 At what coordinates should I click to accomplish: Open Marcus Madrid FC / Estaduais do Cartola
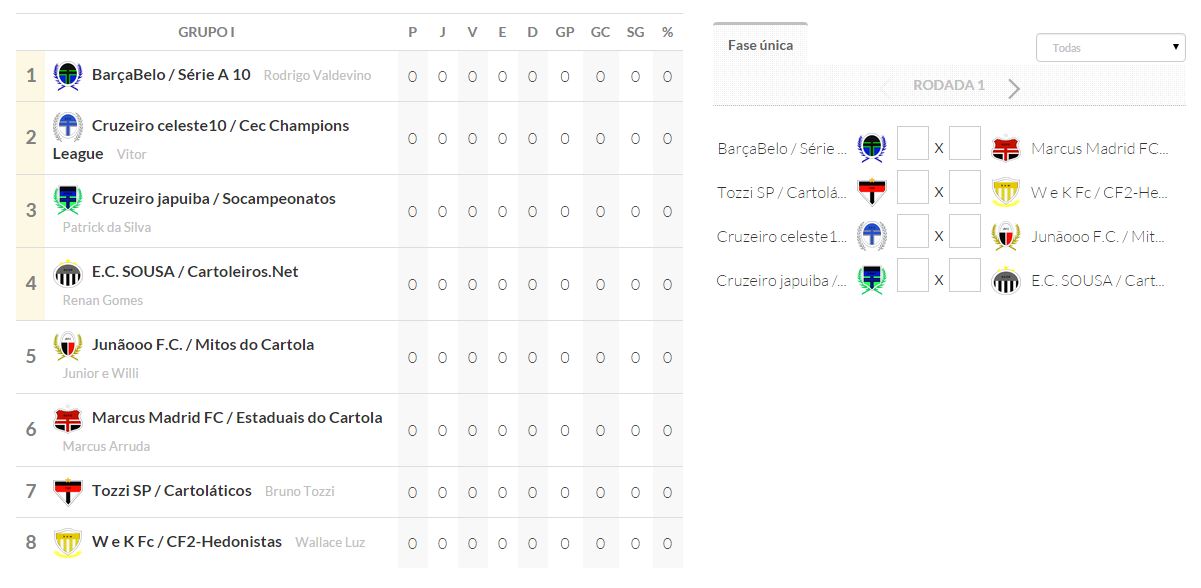(x=237, y=418)
